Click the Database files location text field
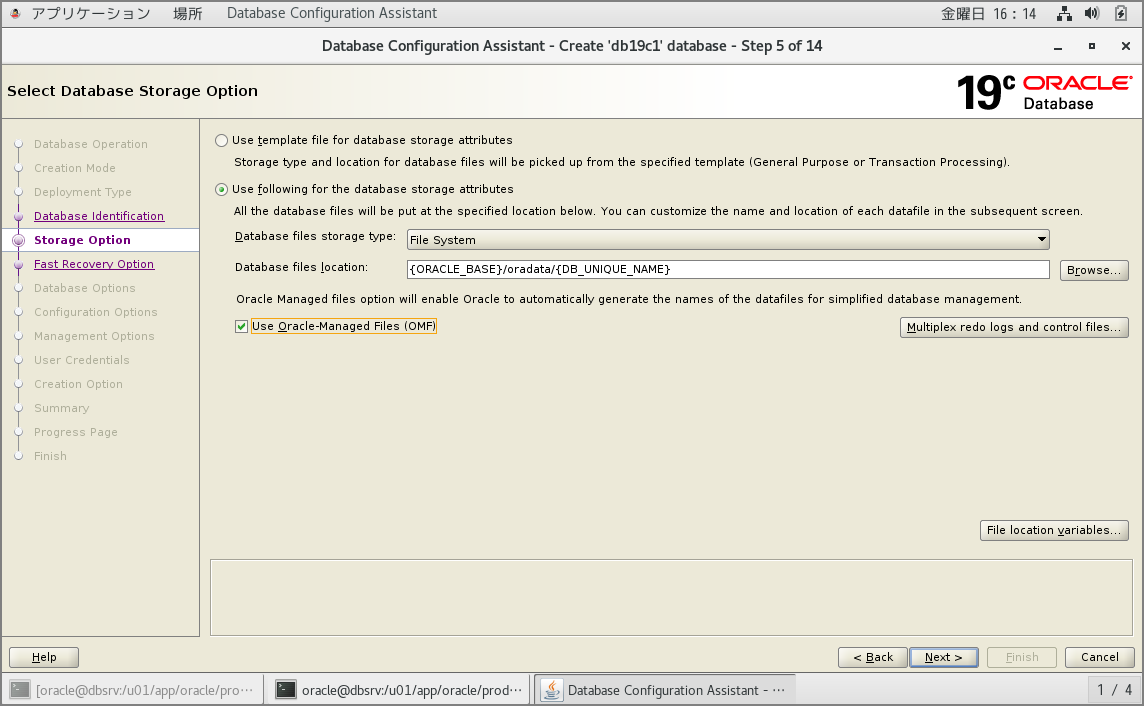Image resolution: width=1144 pixels, height=706 pixels. pos(727,270)
